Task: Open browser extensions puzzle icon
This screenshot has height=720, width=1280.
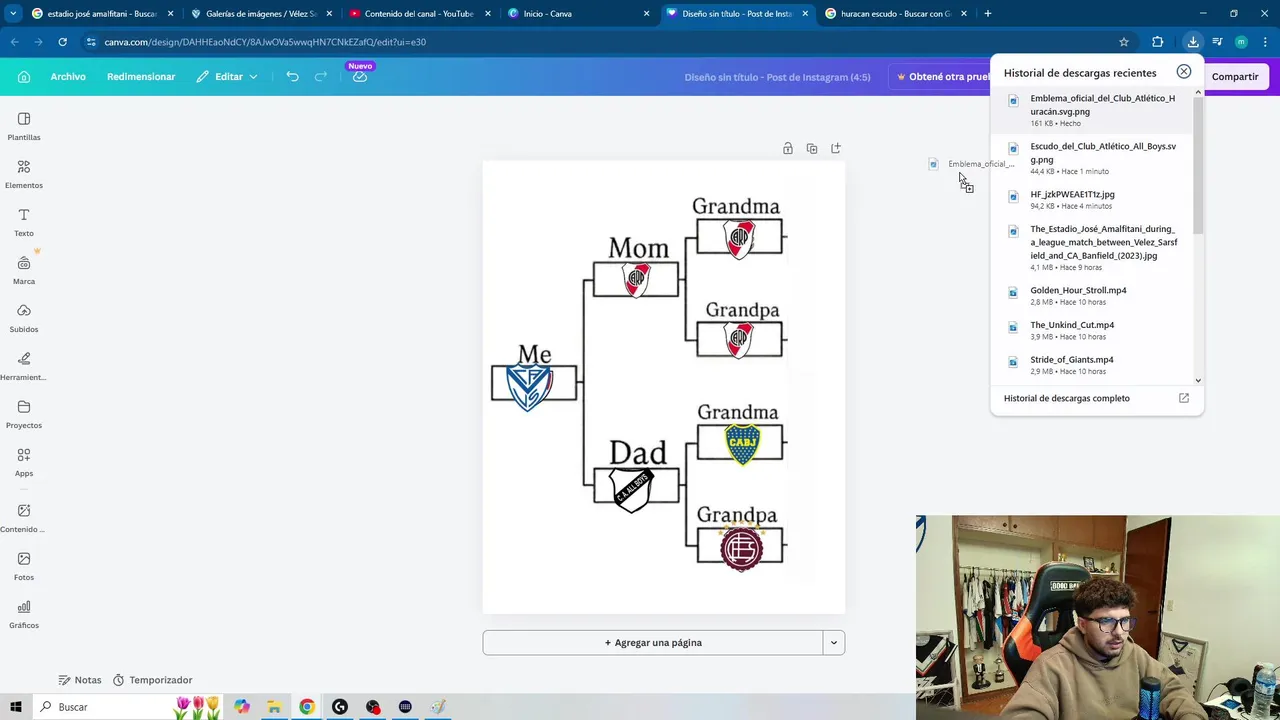Action: tap(1158, 42)
